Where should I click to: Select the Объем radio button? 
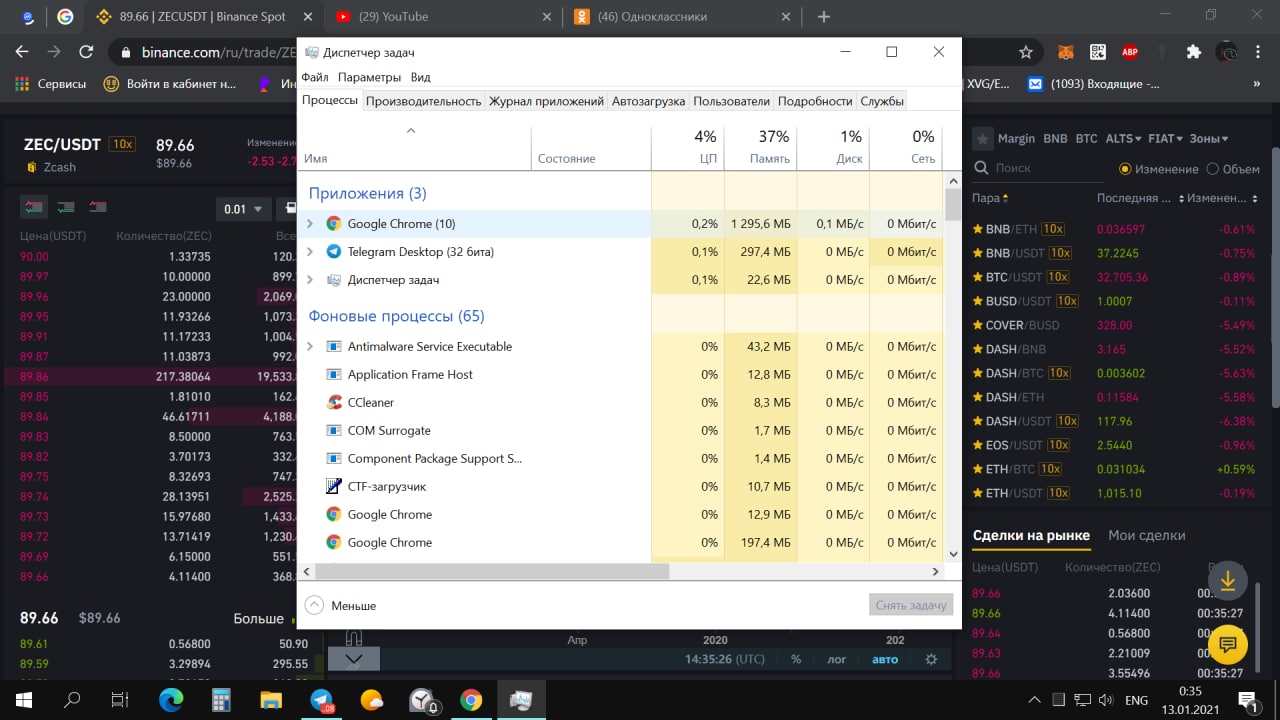[x=1213, y=169]
